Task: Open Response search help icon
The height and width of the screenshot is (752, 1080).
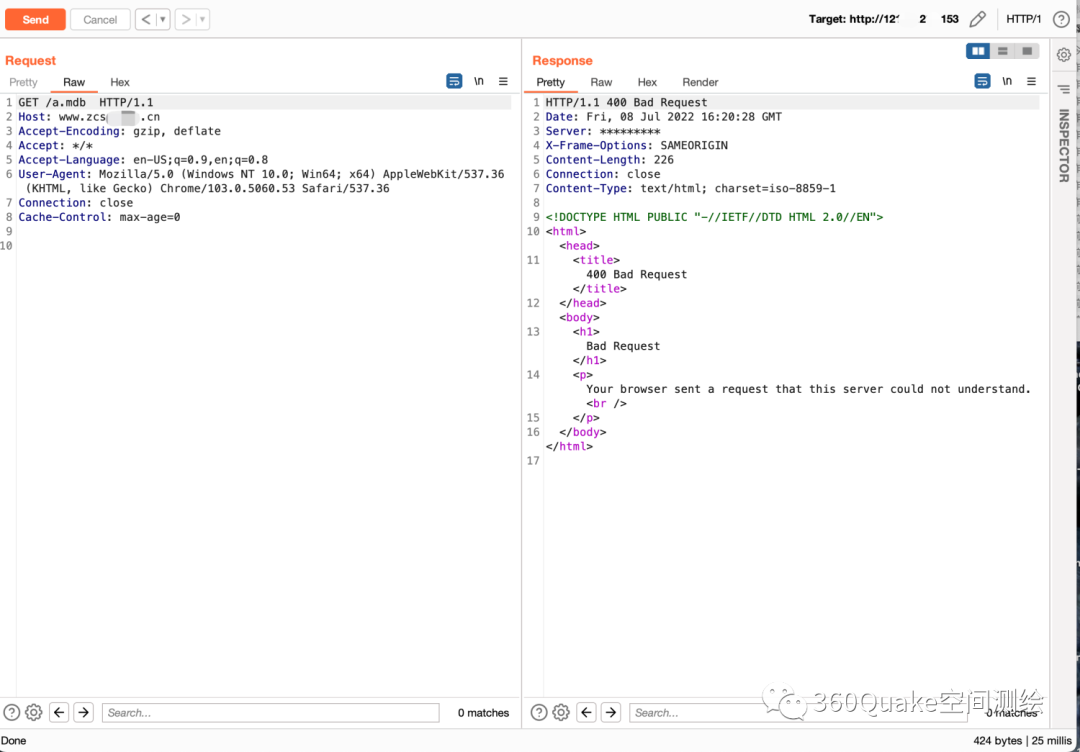Action: [539, 712]
